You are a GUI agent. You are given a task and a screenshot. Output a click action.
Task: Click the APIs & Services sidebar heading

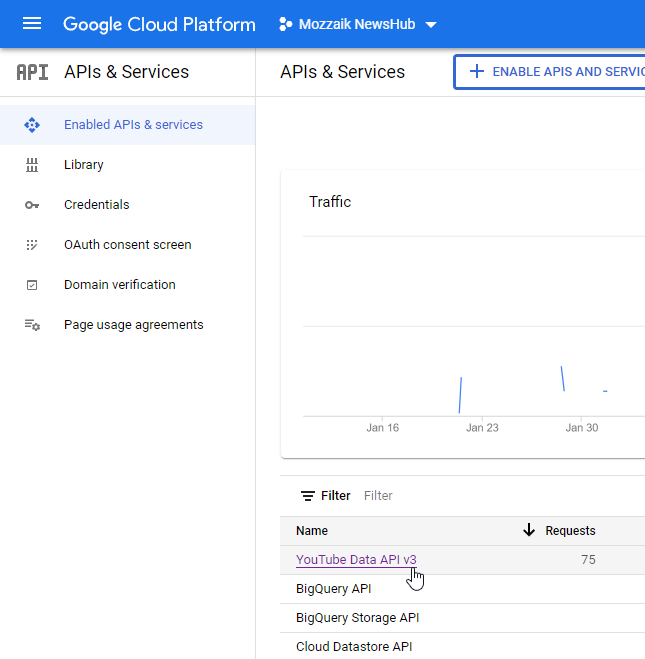(x=126, y=72)
